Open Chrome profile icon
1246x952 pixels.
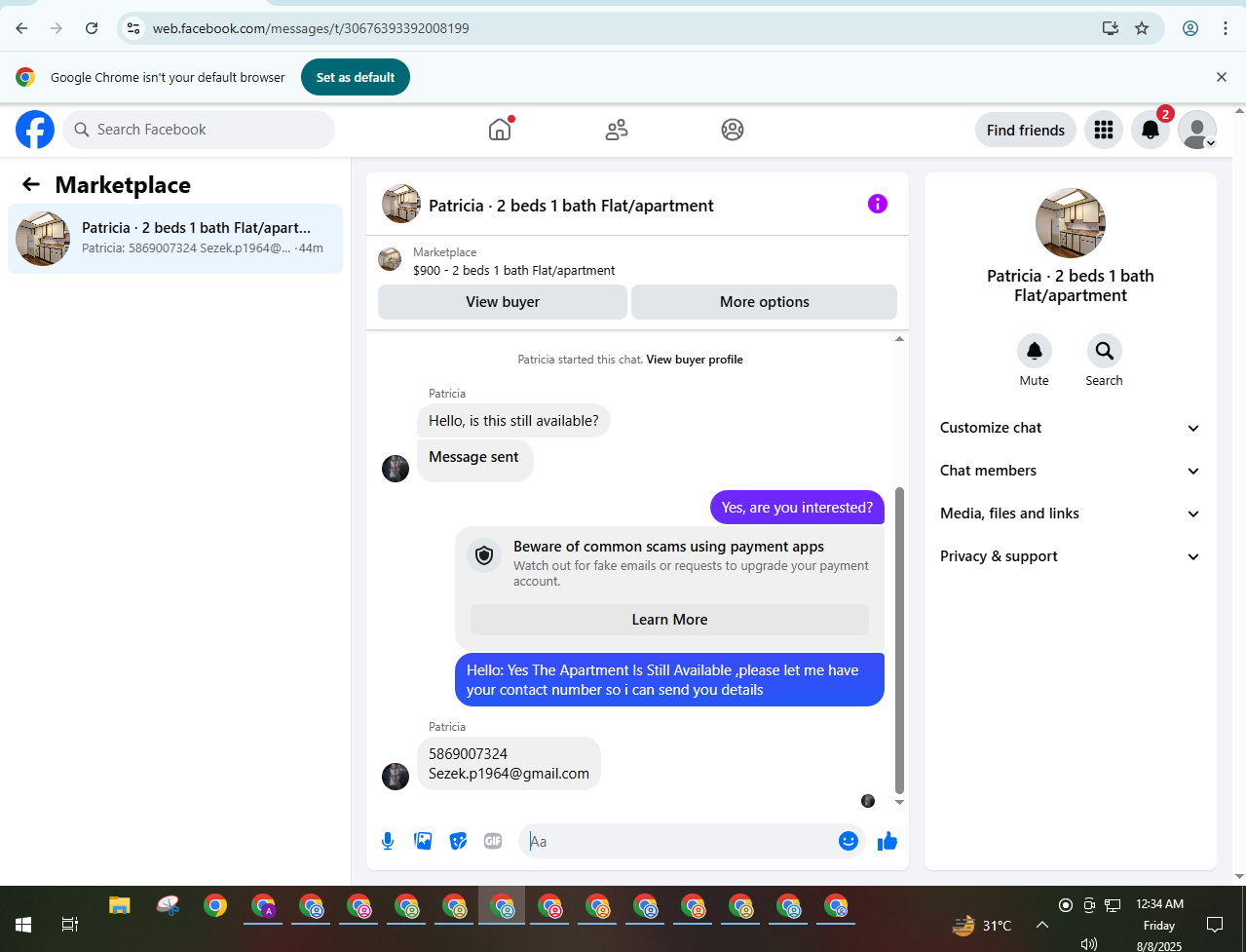click(1190, 28)
